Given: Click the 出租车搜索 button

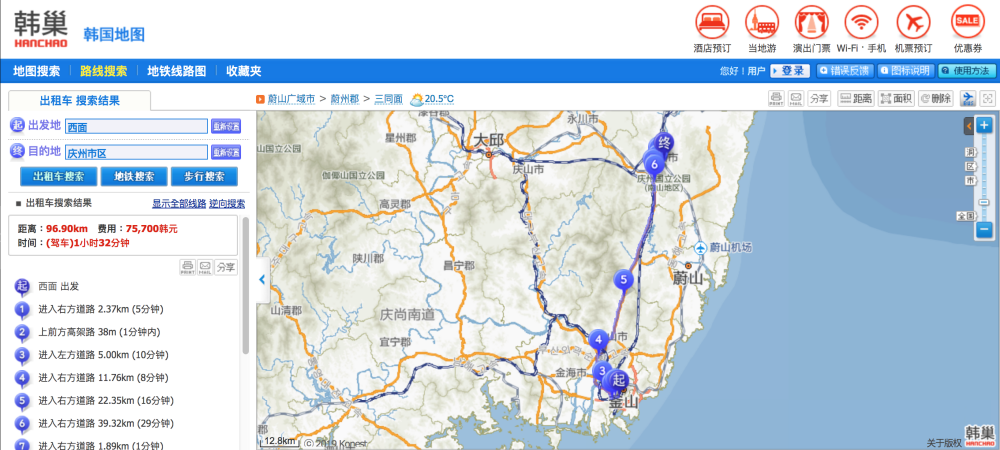Looking at the screenshot, I should 59,177.
